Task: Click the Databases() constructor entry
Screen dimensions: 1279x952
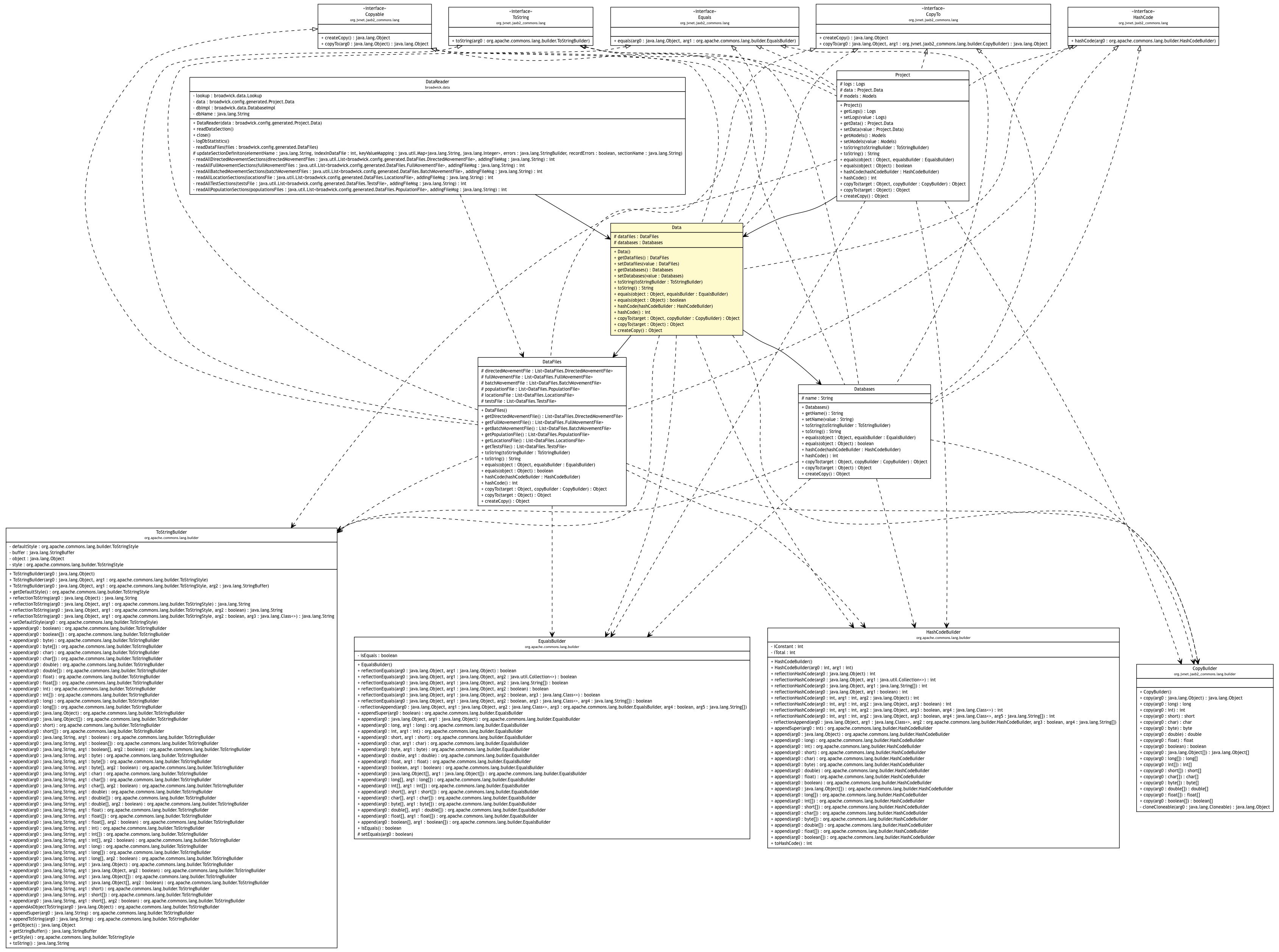Action: pos(815,407)
